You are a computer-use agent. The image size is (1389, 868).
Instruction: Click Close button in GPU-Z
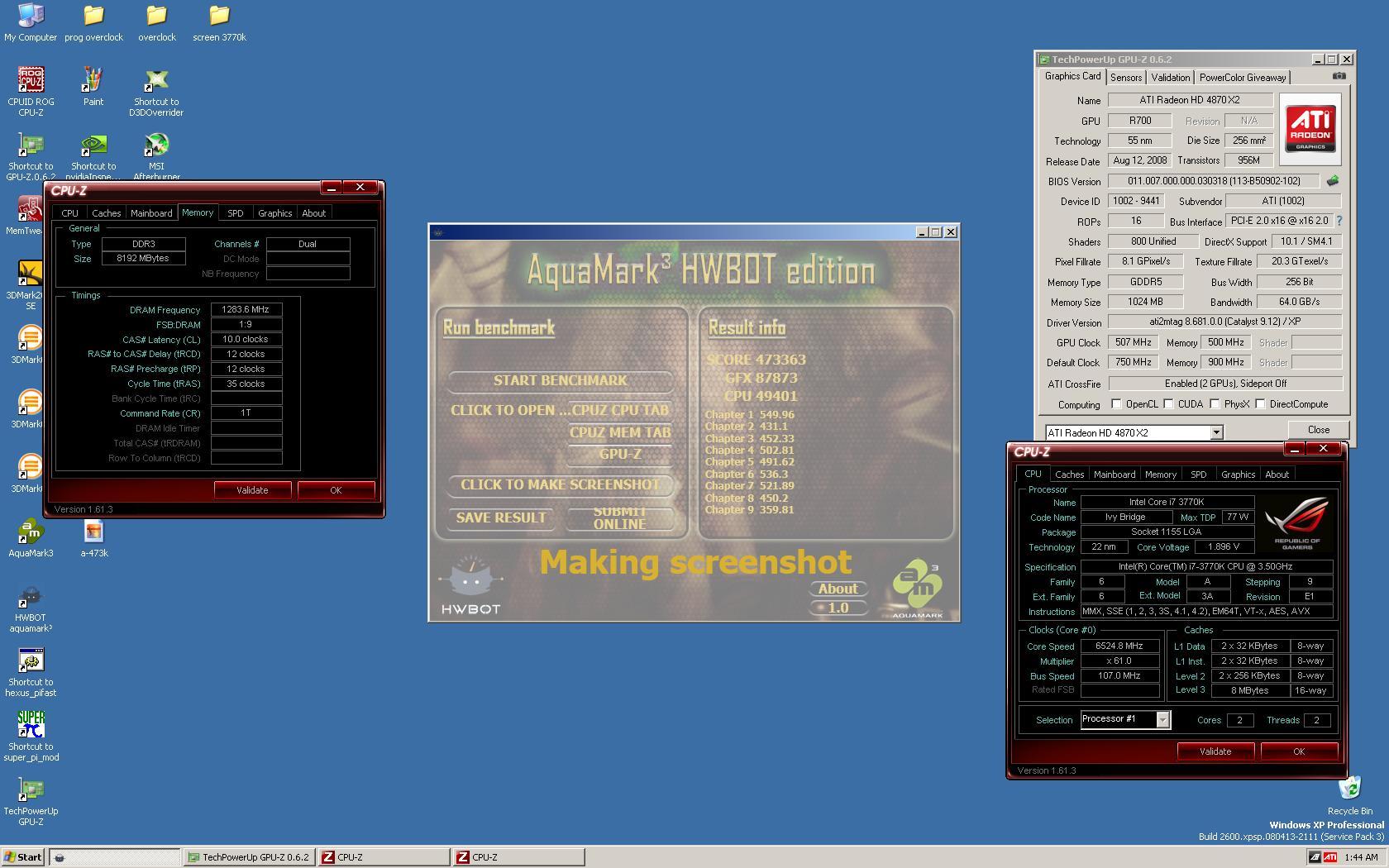coord(1318,429)
